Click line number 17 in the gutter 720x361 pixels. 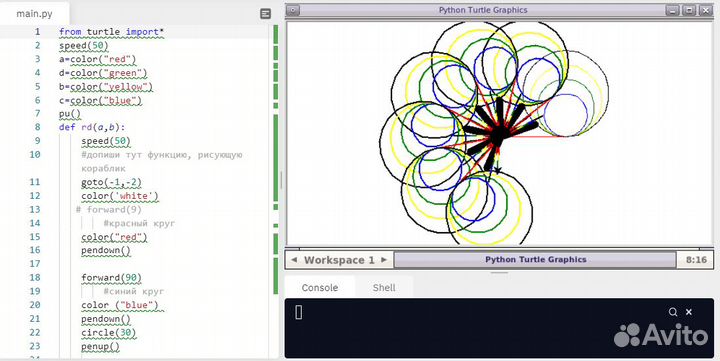point(35,264)
